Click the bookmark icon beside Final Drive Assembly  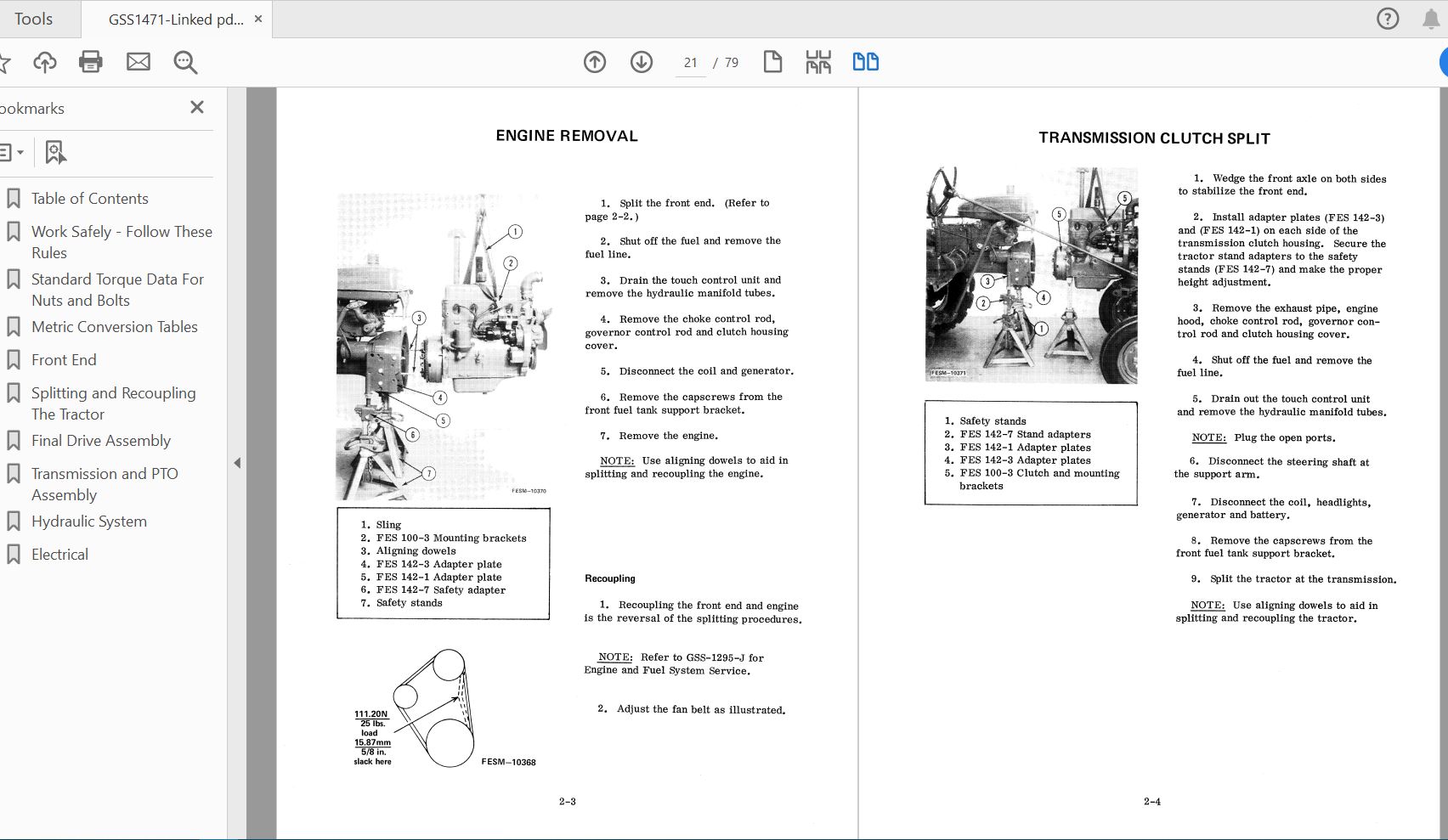14,440
